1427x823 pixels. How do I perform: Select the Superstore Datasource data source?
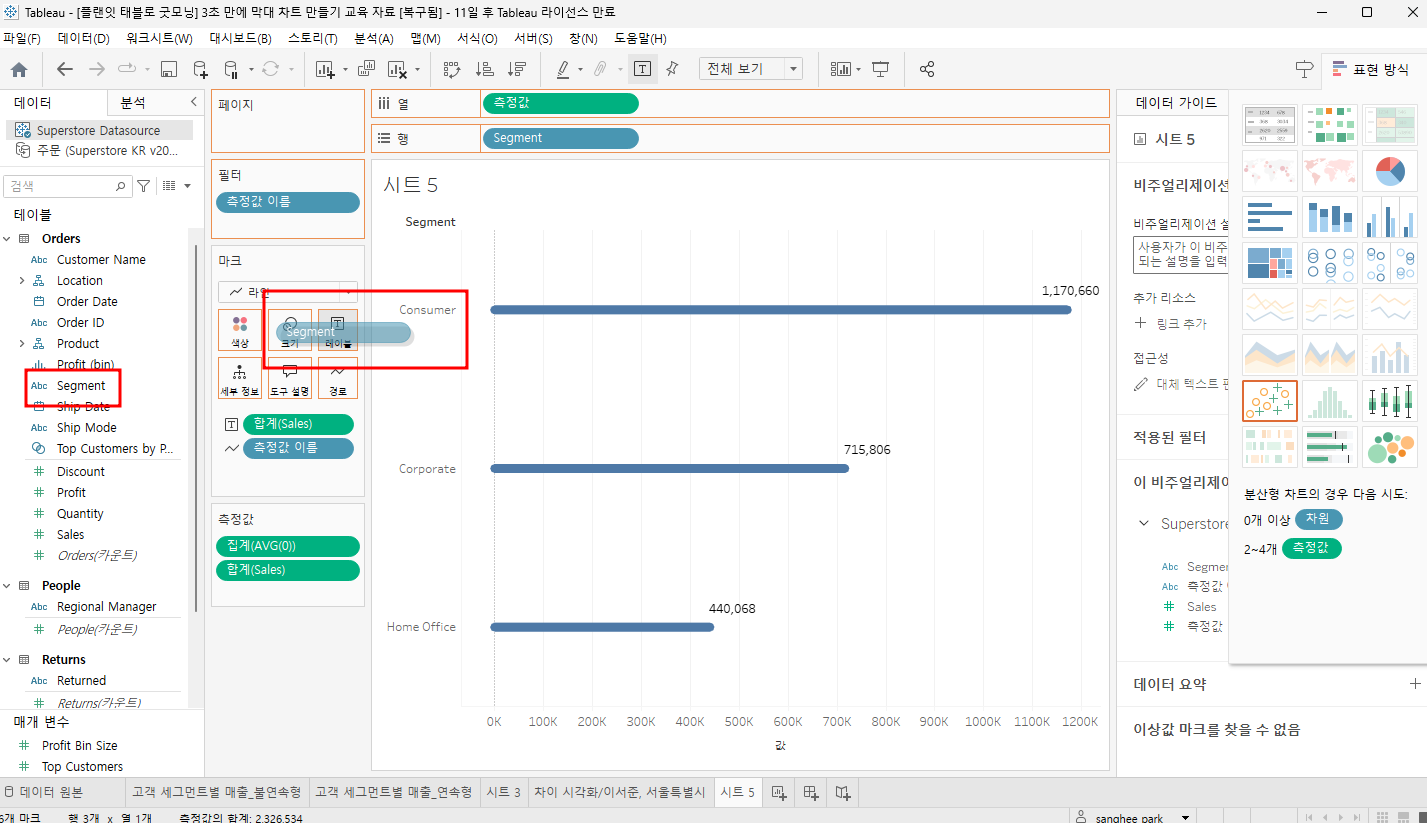point(98,130)
